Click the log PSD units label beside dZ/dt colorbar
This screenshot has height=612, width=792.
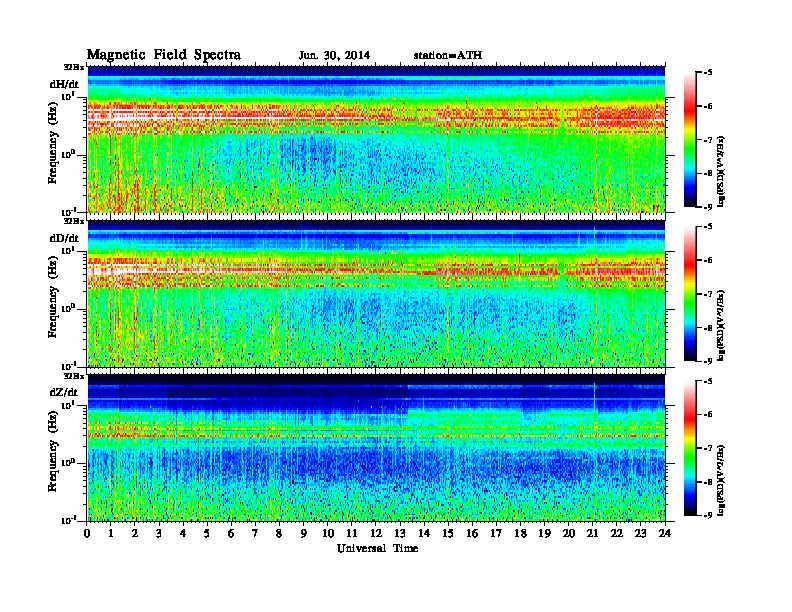click(x=722, y=480)
